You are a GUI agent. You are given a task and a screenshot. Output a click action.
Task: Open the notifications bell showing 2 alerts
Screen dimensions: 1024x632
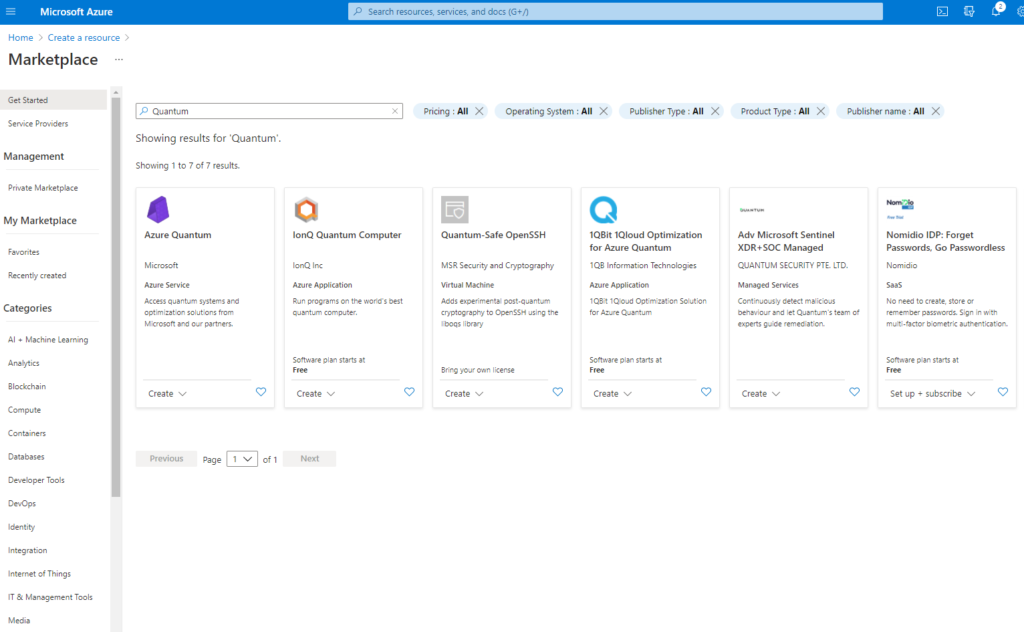pyautogui.click(x=996, y=11)
